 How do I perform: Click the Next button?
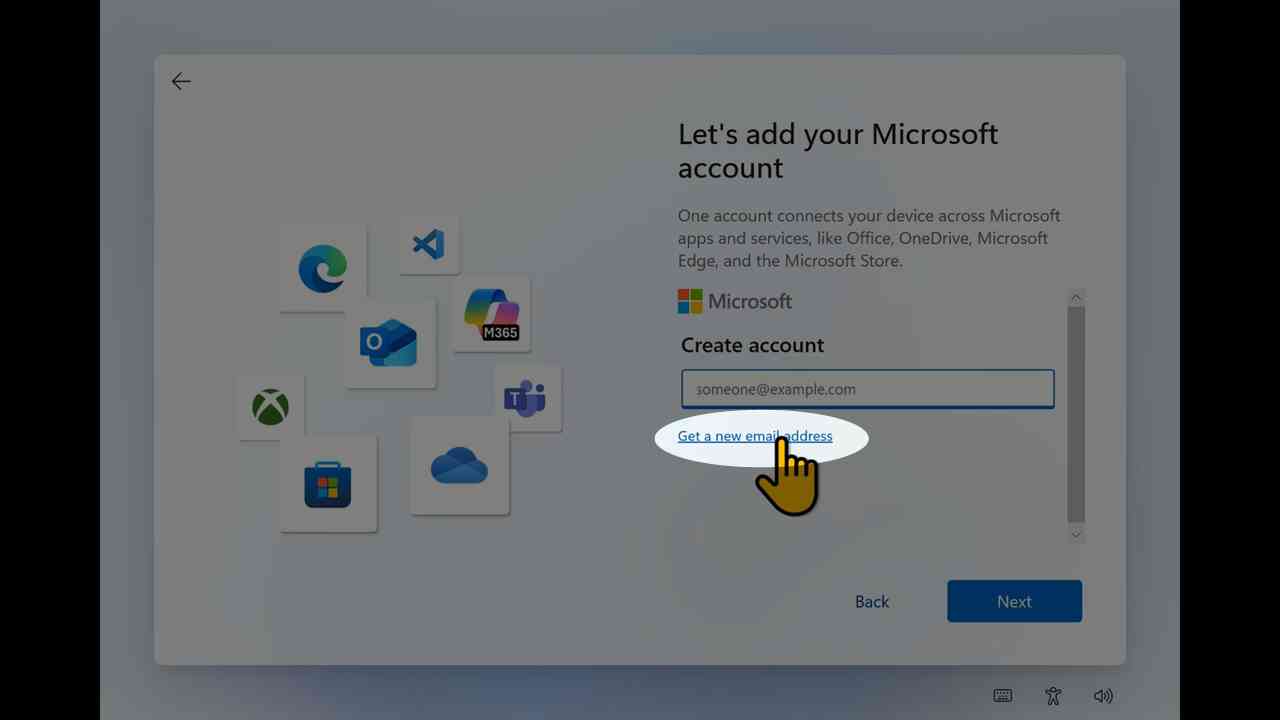(x=1014, y=601)
